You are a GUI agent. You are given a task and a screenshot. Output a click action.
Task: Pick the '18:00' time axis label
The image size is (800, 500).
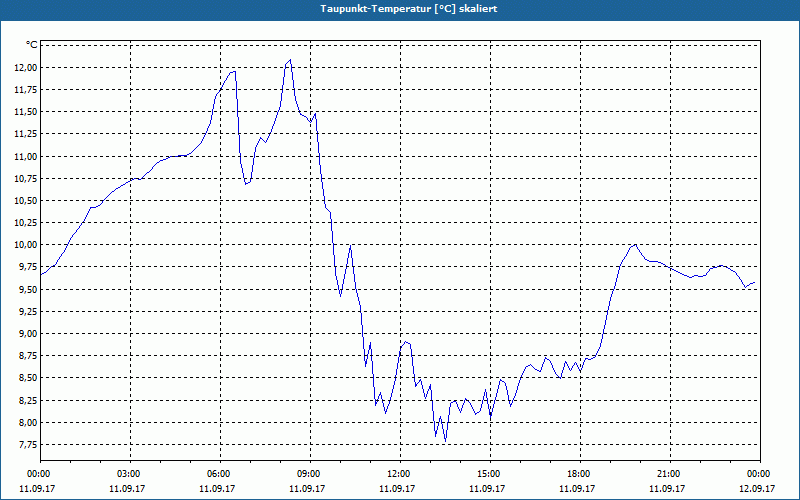(580, 474)
